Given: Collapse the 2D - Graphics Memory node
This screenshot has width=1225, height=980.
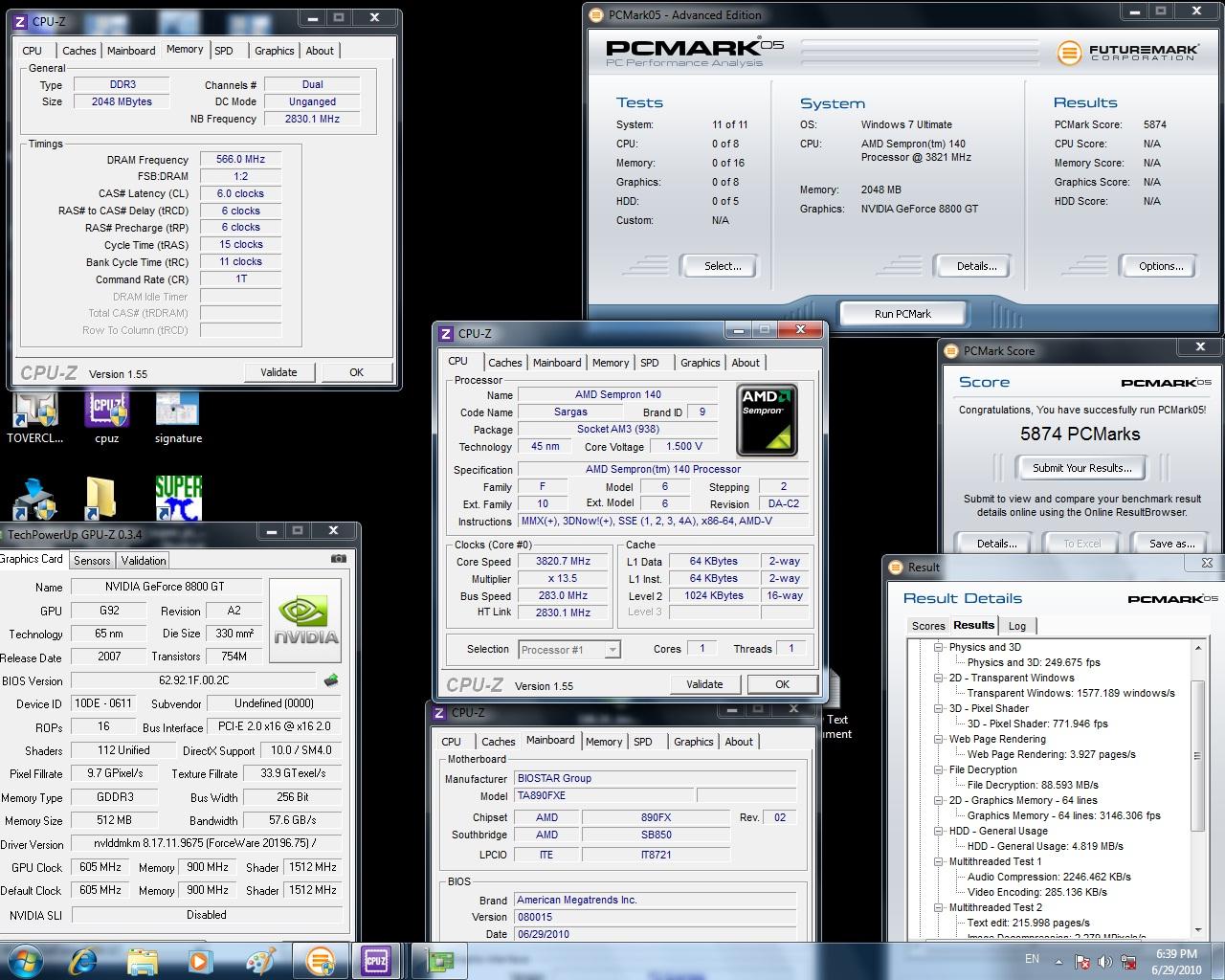Looking at the screenshot, I should 940,801.
